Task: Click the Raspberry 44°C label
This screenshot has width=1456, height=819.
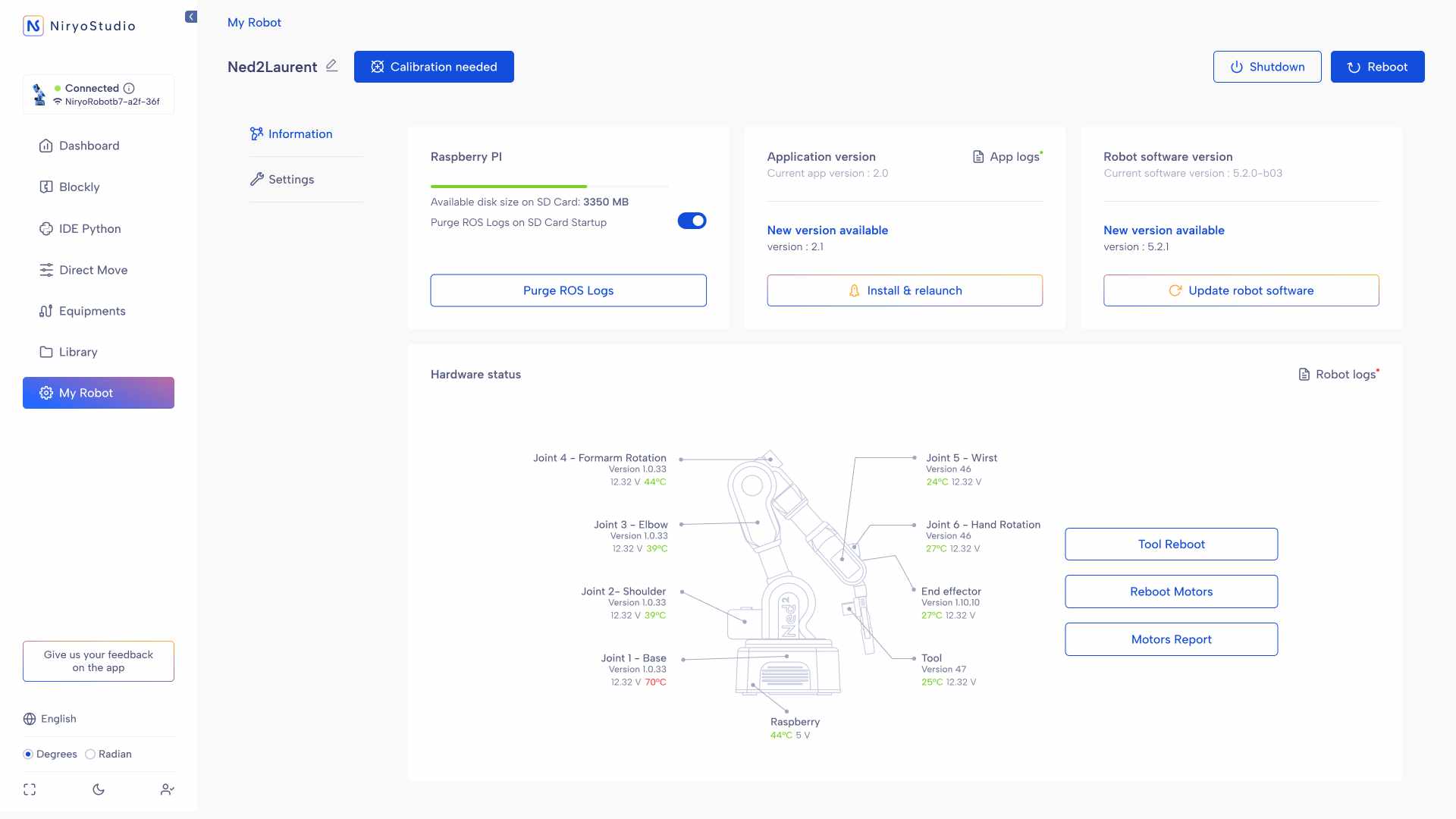Action: pos(795,728)
